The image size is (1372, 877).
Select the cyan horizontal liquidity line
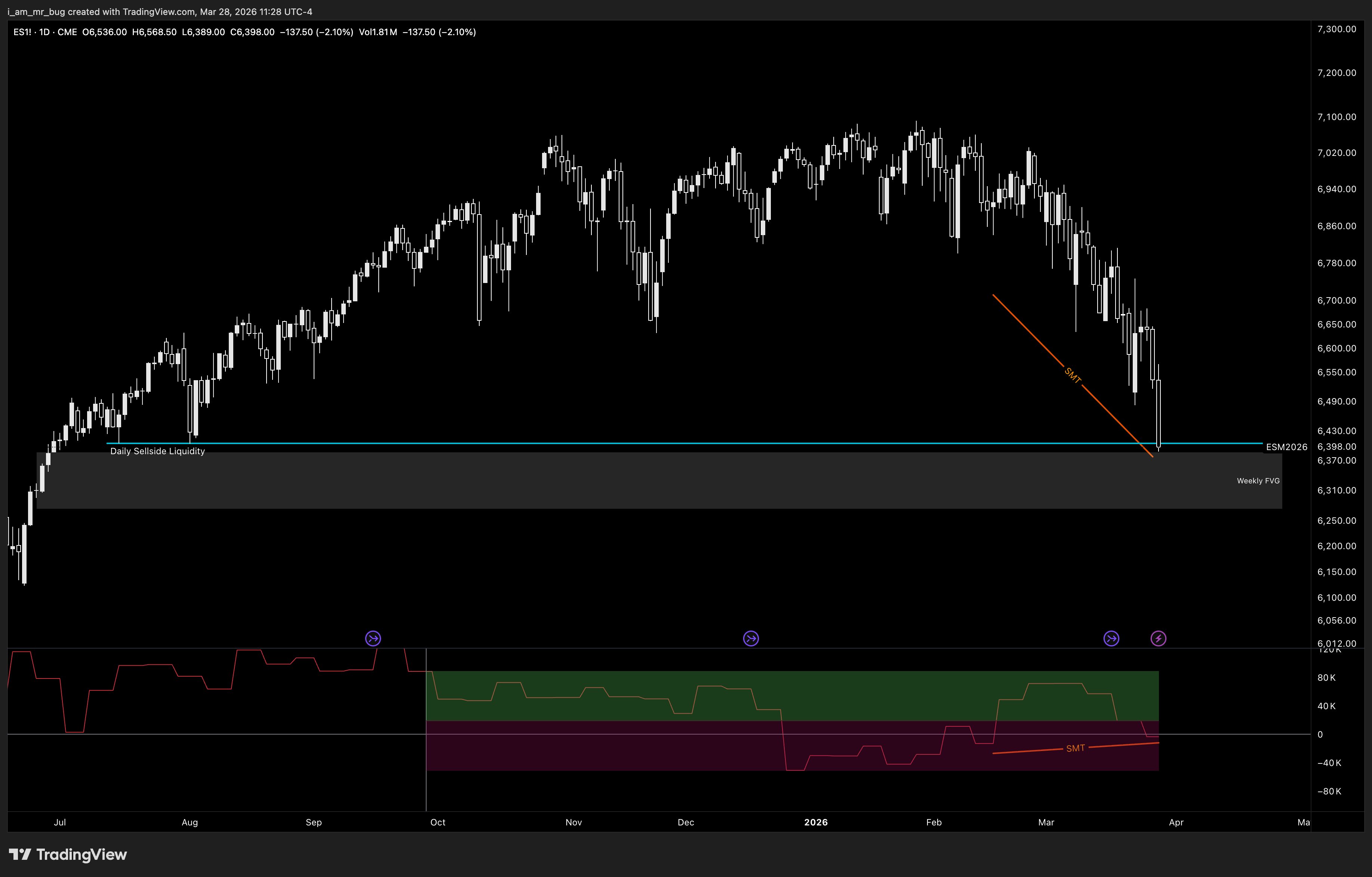[627, 443]
